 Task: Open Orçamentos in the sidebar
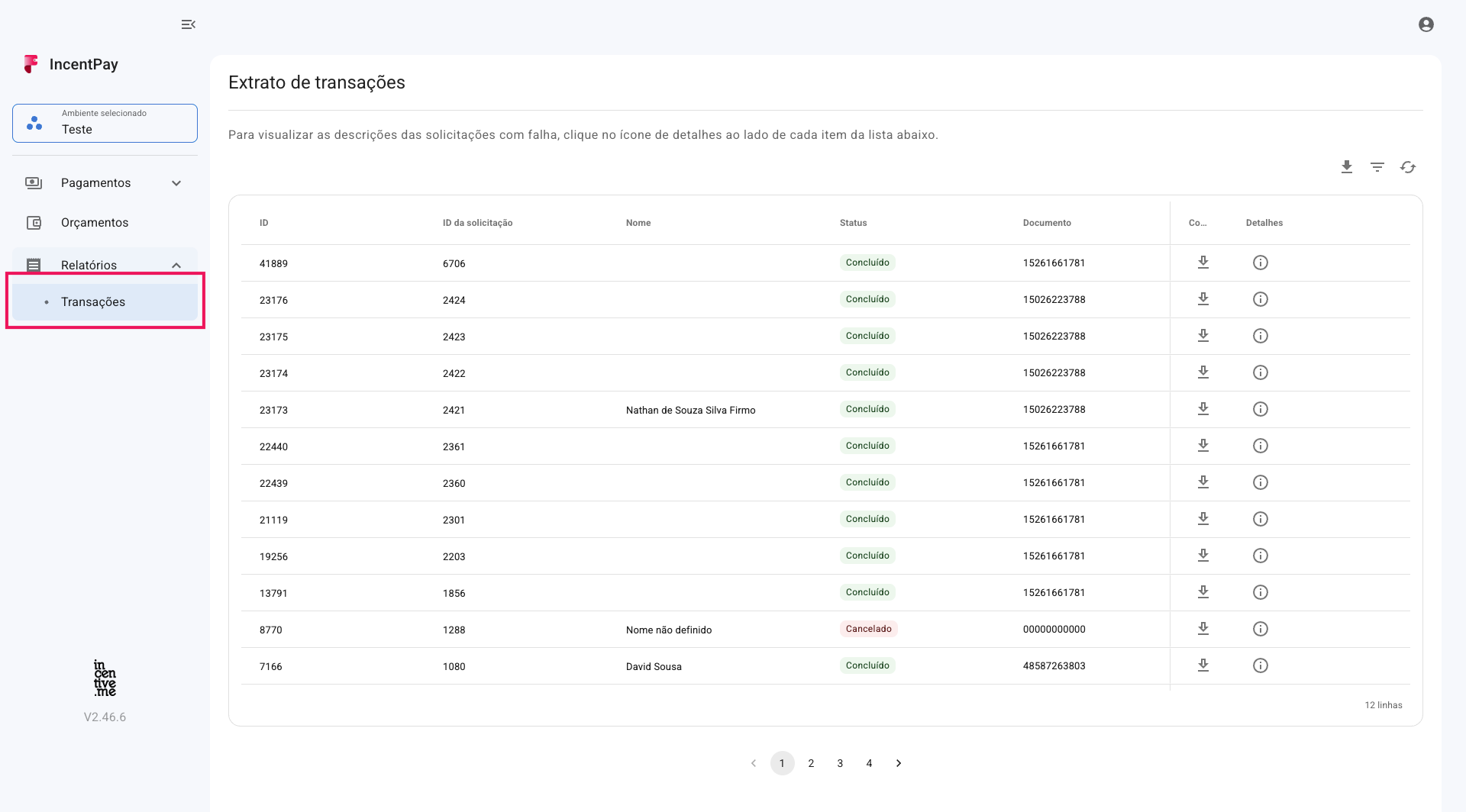coord(105,223)
